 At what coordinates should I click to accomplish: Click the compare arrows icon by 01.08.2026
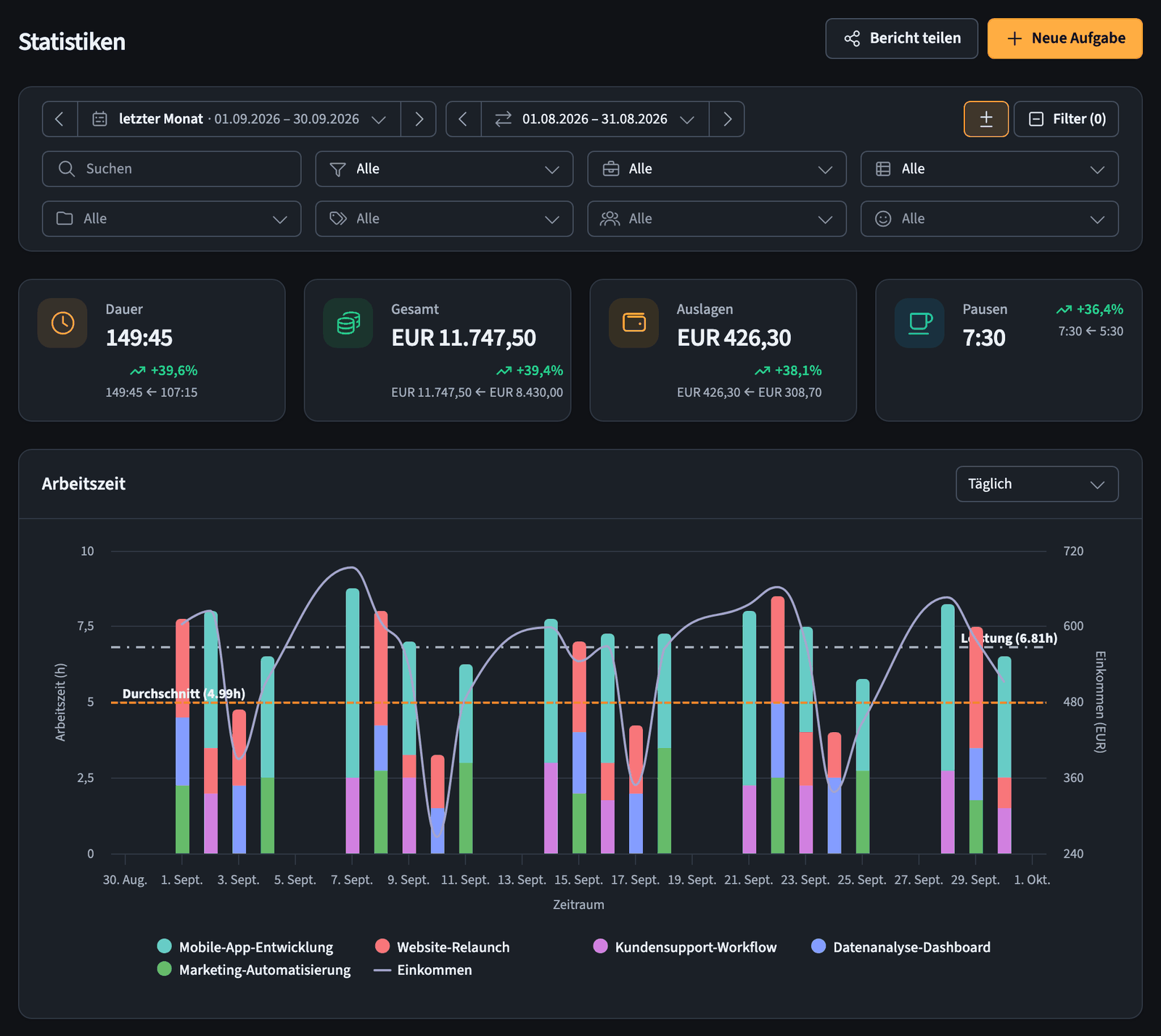[x=503, y=119]
